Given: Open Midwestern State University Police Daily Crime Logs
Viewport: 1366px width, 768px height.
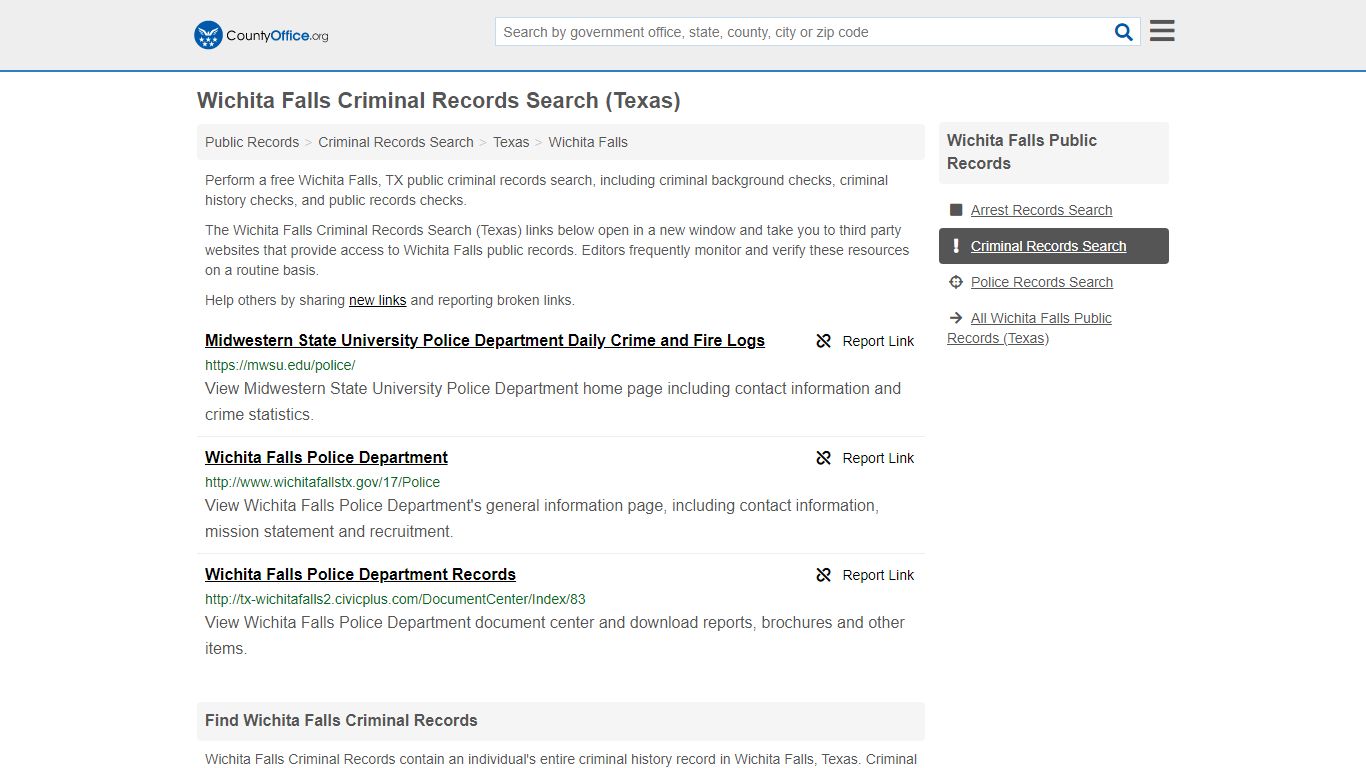Looking at the screenshot, I should (485, 340).
